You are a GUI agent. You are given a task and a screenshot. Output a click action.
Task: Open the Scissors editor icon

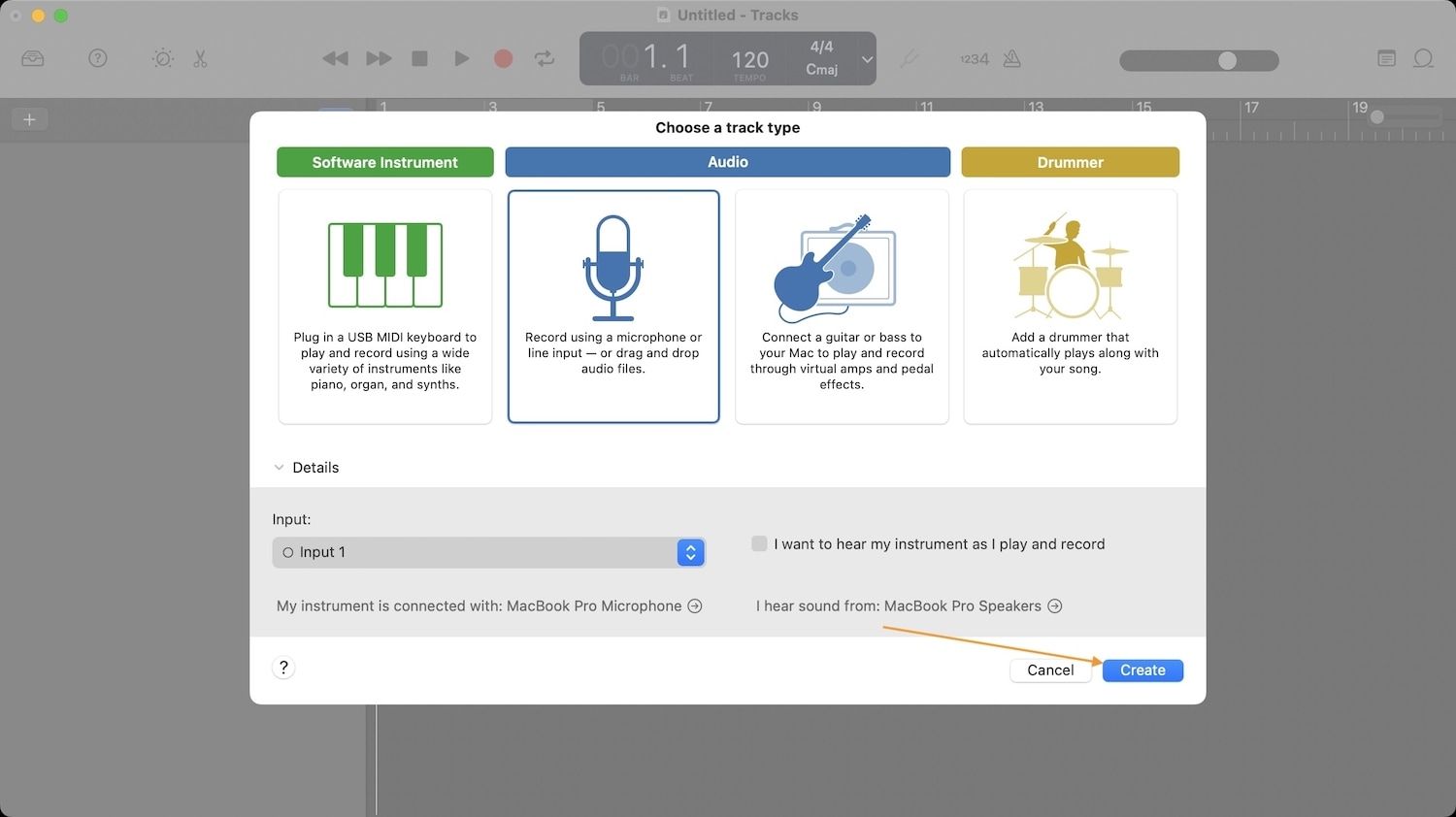pos(200,59)
